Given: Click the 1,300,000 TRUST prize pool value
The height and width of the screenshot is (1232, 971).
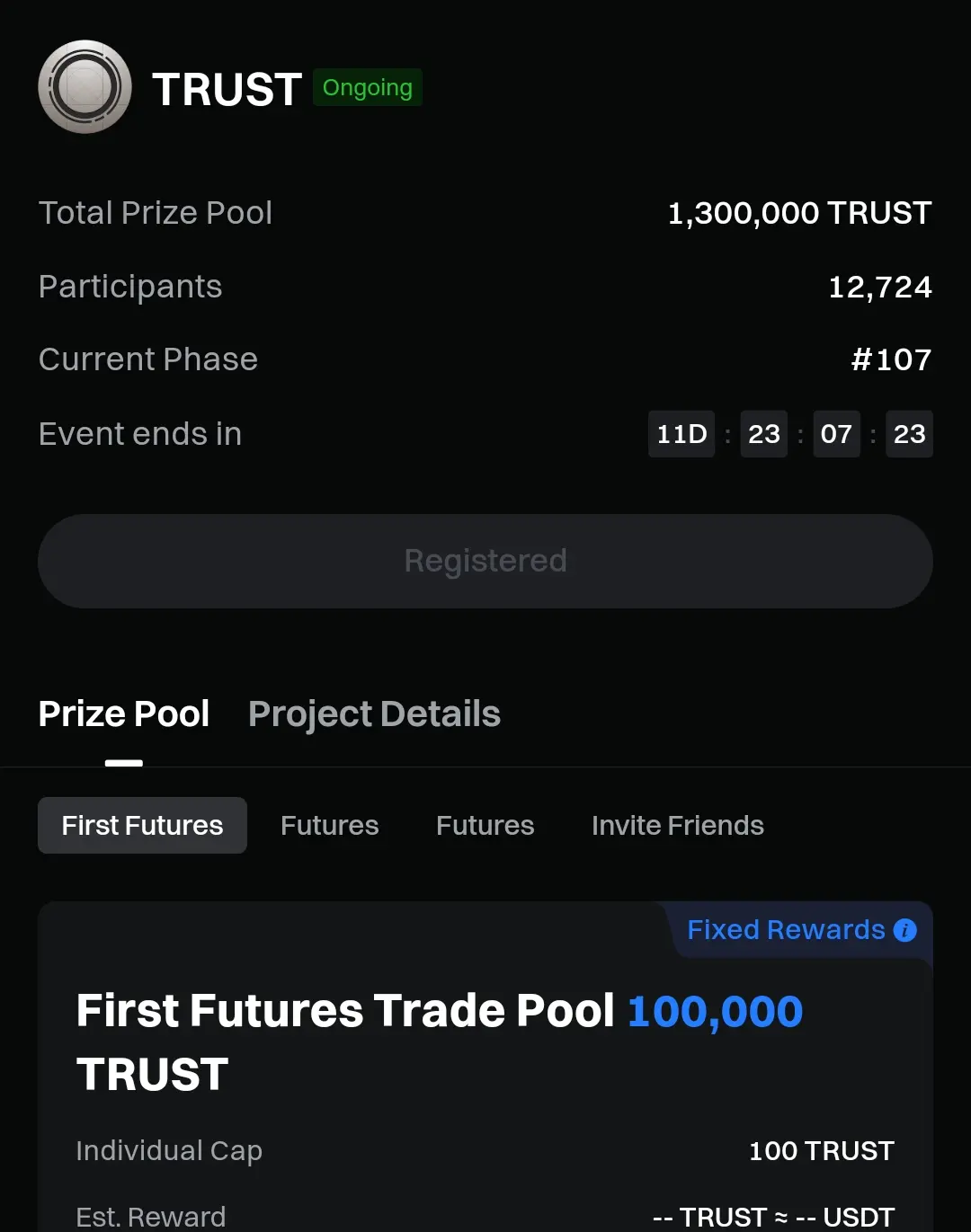Looking at the screenshot, I should click(799, 214).
